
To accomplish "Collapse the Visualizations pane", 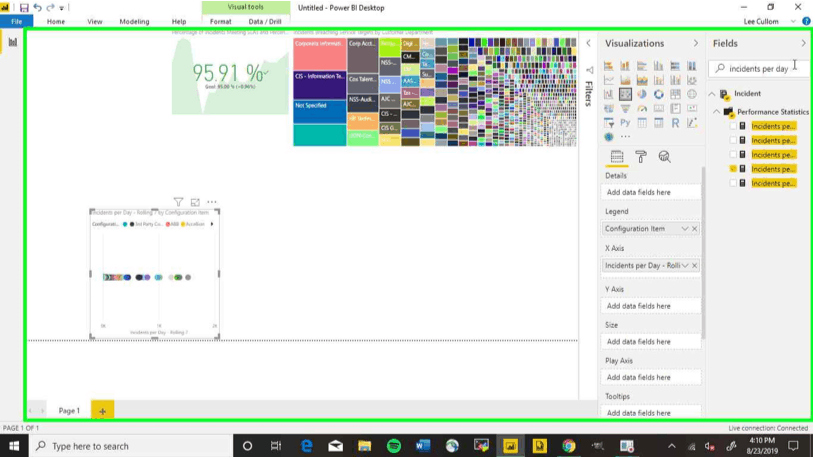I will pos(695,43).
